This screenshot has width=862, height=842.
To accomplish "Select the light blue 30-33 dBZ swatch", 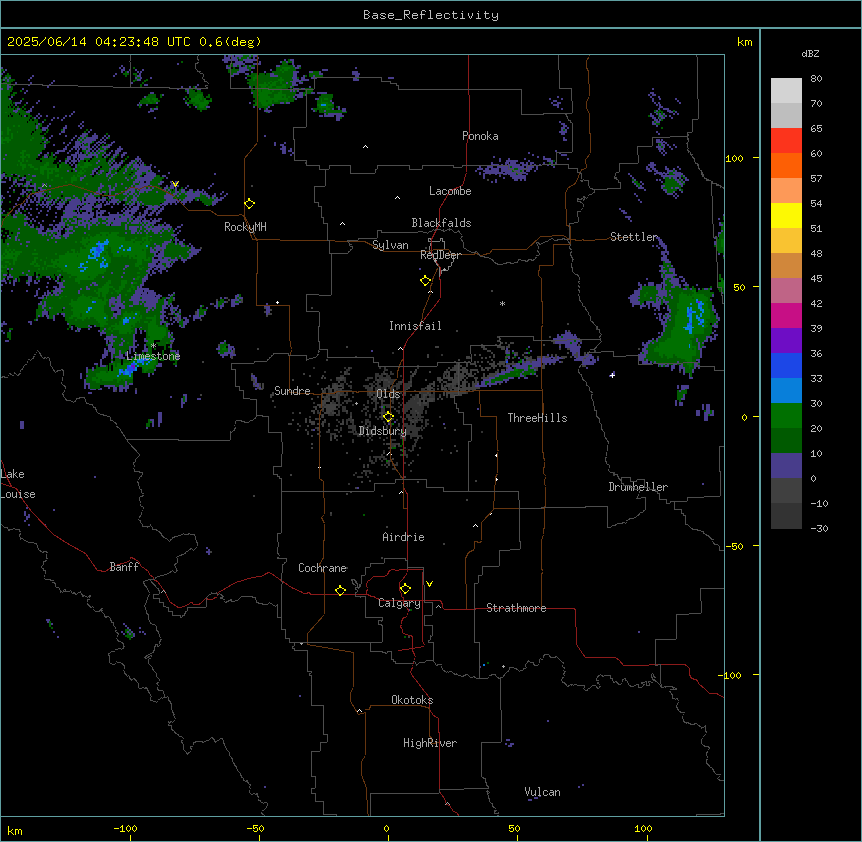I will (786, 391).
